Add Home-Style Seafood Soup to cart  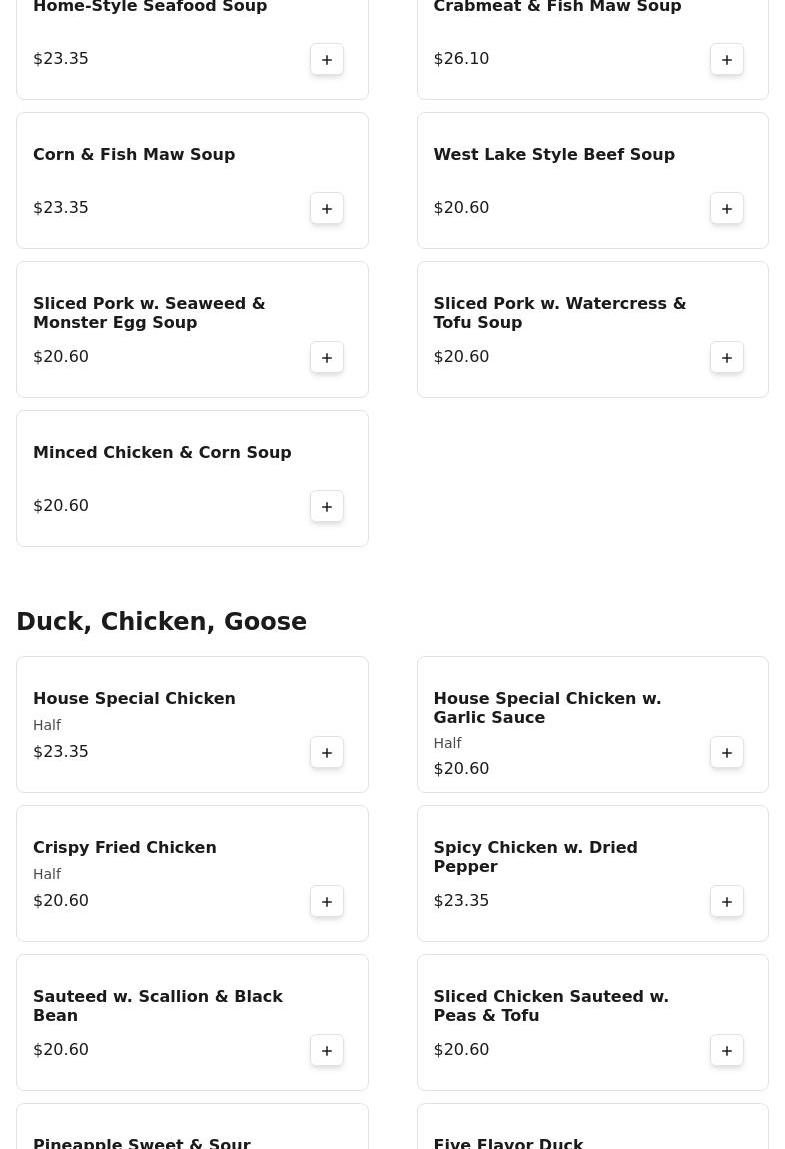327,60
